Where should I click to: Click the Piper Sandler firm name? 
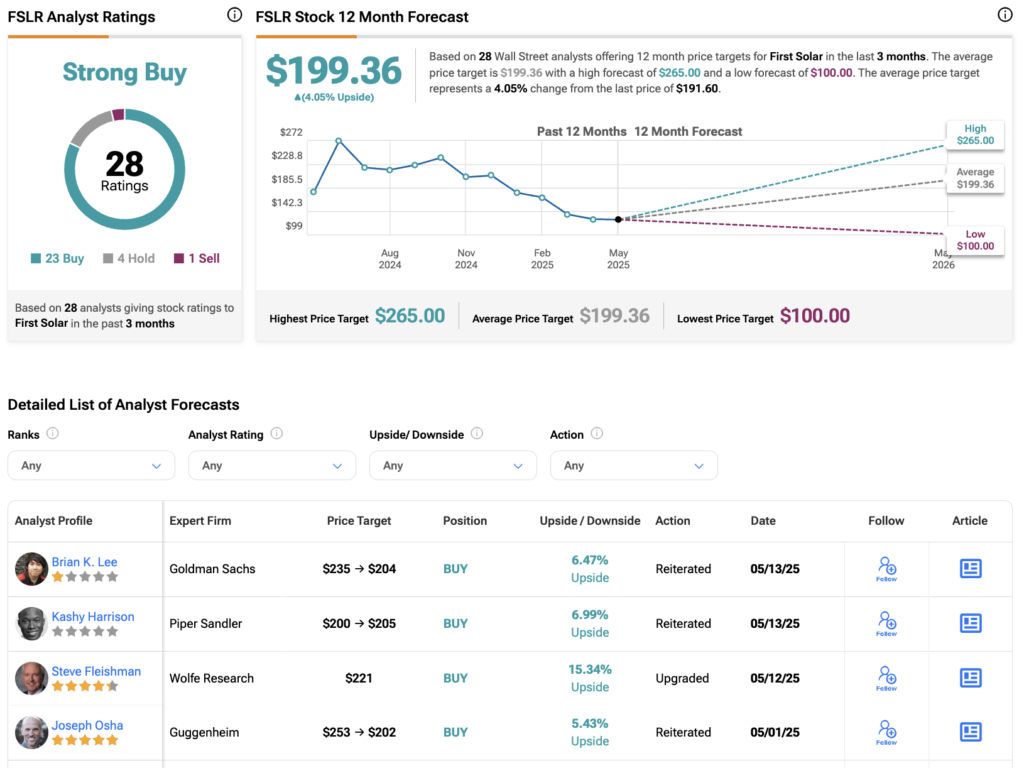[206, 624]
